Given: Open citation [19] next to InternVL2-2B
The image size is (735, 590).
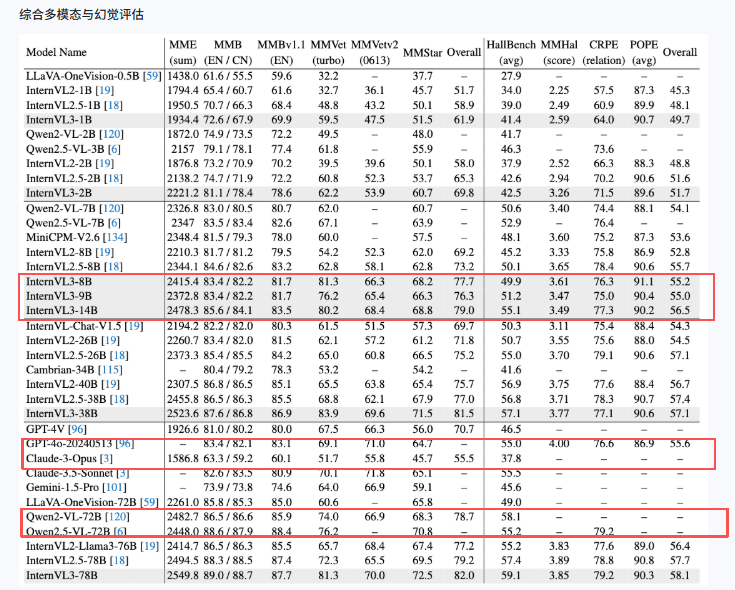Looking at the screenshot, I should click(x=105, y=164).
